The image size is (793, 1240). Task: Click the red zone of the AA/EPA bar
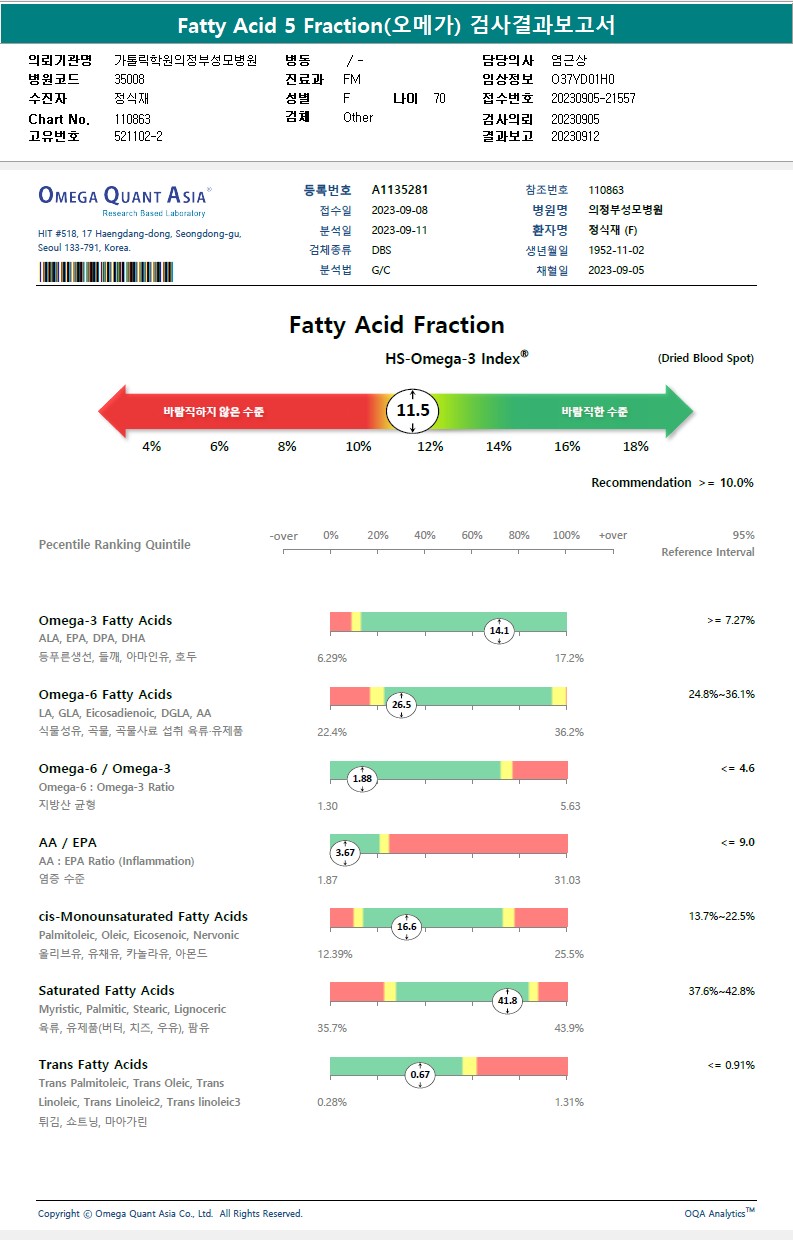click(478, 844)
